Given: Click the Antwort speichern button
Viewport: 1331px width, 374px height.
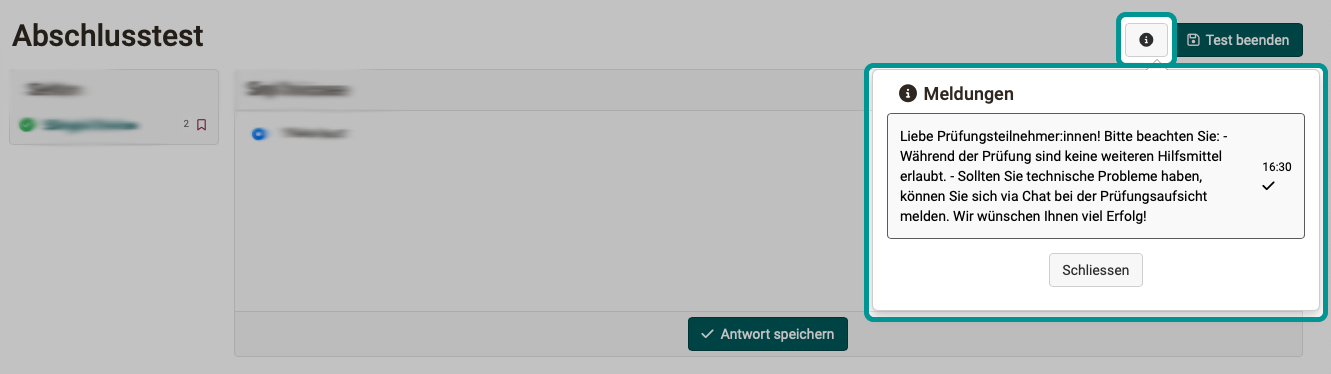Looking at the screenshot, I should (768, 334).
